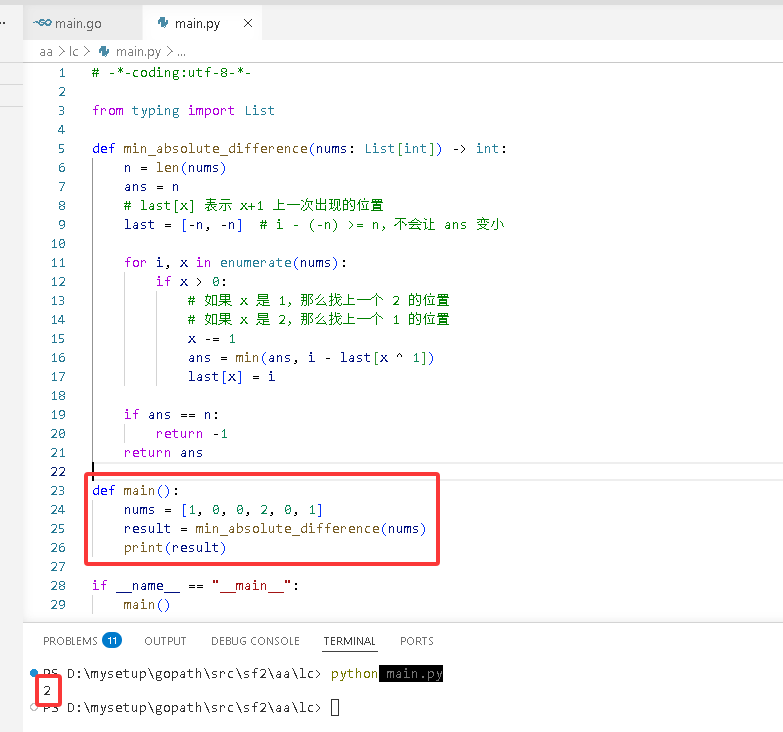Select the TERMINAL panel tab

click(x=350, y=641)
